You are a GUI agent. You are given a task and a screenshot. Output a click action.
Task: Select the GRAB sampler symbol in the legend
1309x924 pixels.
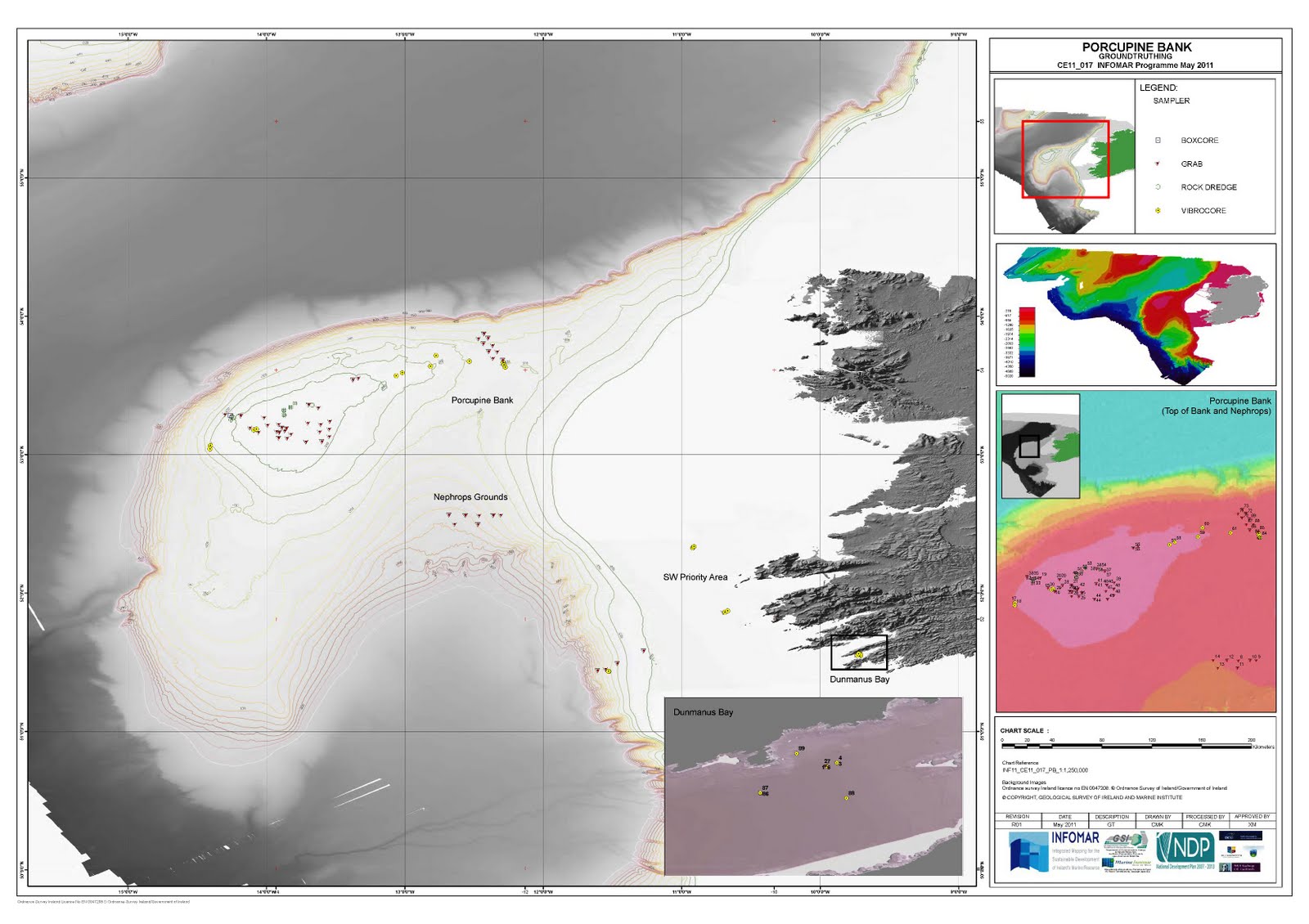click(x=1157, y=164)
